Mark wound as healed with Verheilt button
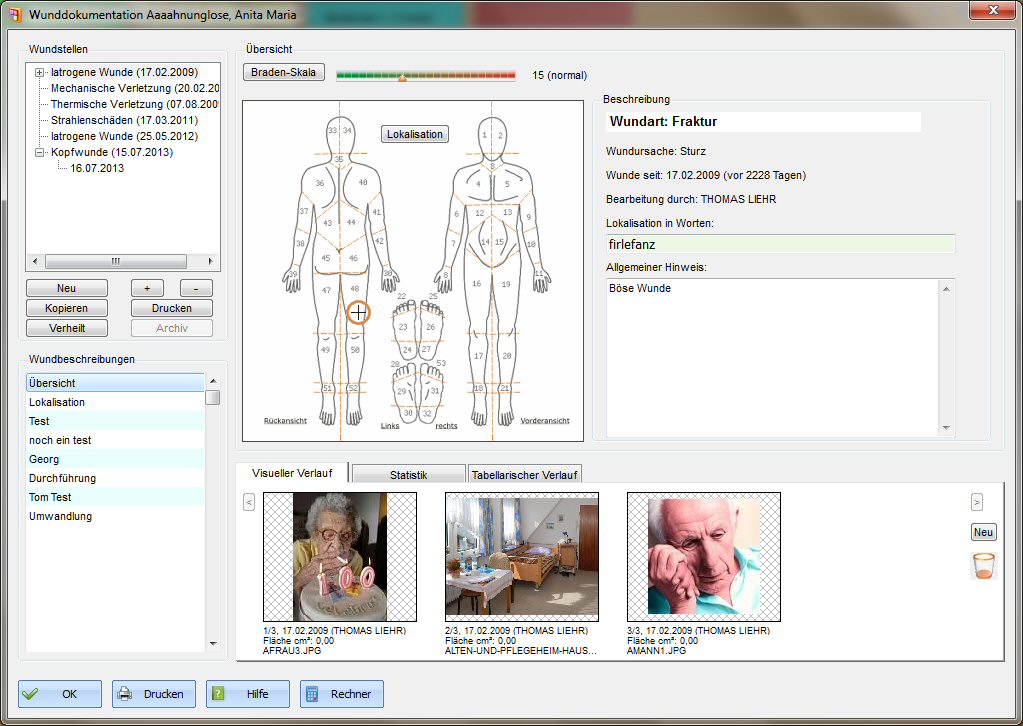 click(x=66, y=328)
